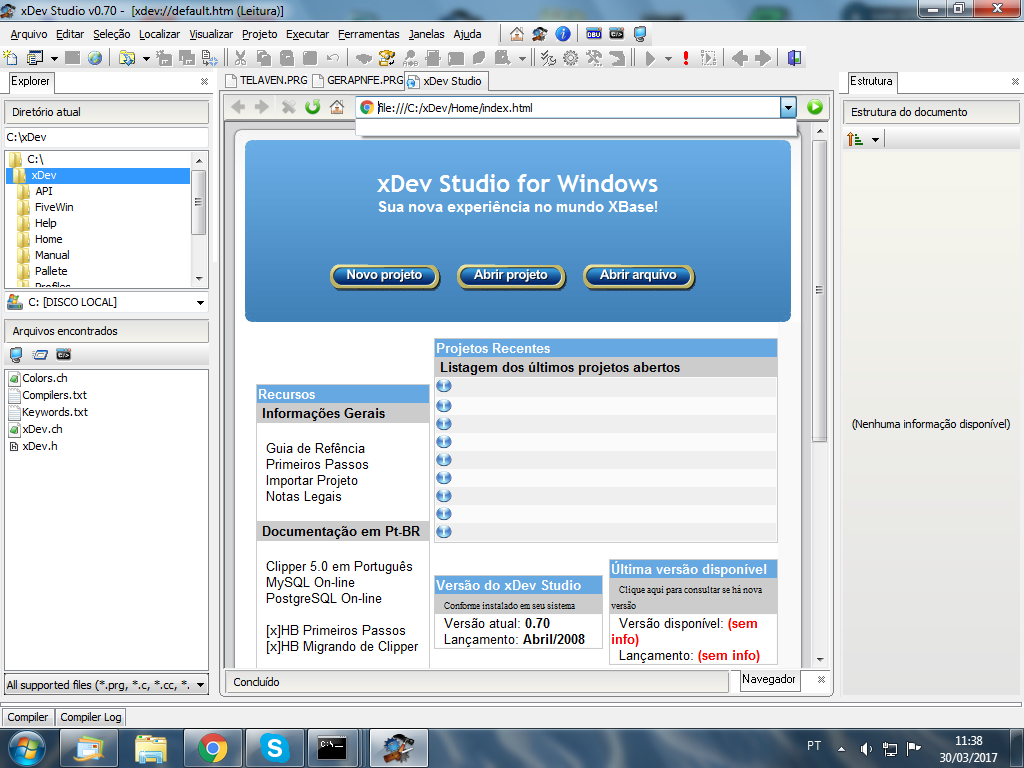Open the Primeiros Passos link
Screen dimensions: 1024x768
(317, 464)
